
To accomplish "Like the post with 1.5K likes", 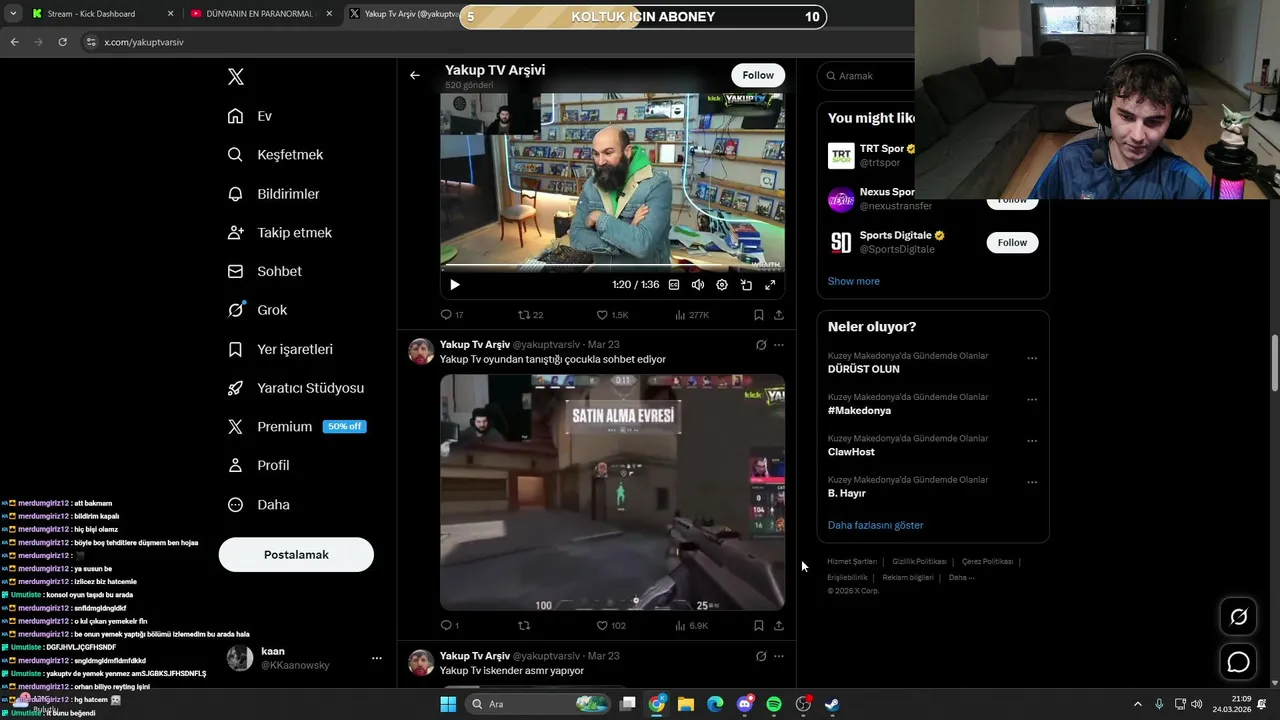I will tap(602, 314).
